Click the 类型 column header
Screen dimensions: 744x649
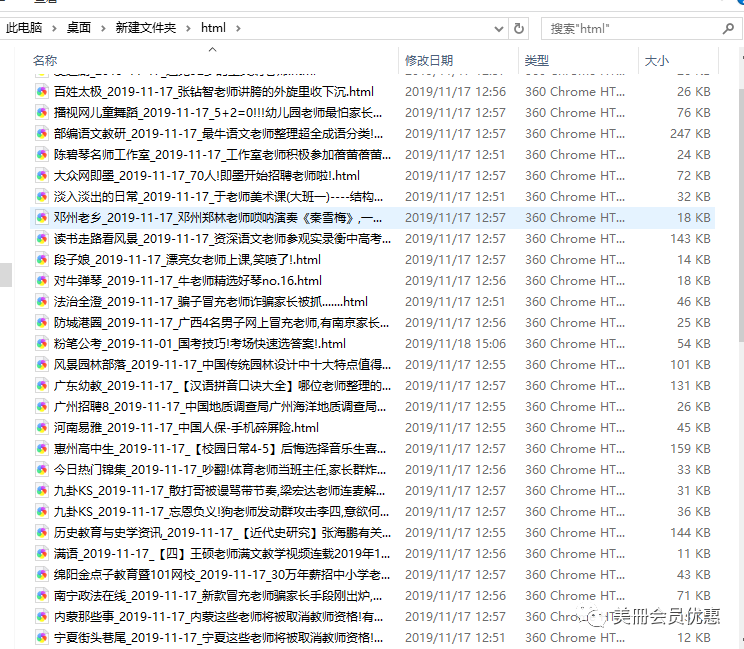click(x=537, y=61)
